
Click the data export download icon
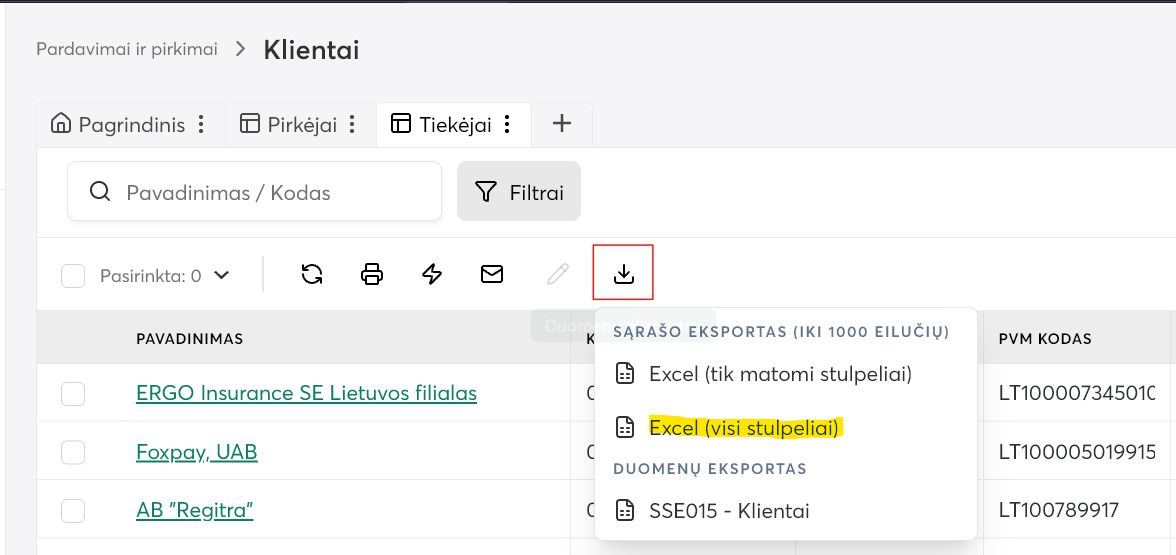[623, 274]
